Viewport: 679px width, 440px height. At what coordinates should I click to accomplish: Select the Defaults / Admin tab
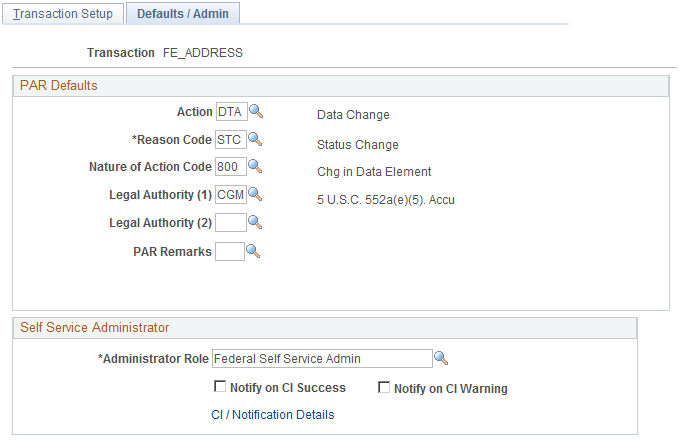tap(182, 14)
